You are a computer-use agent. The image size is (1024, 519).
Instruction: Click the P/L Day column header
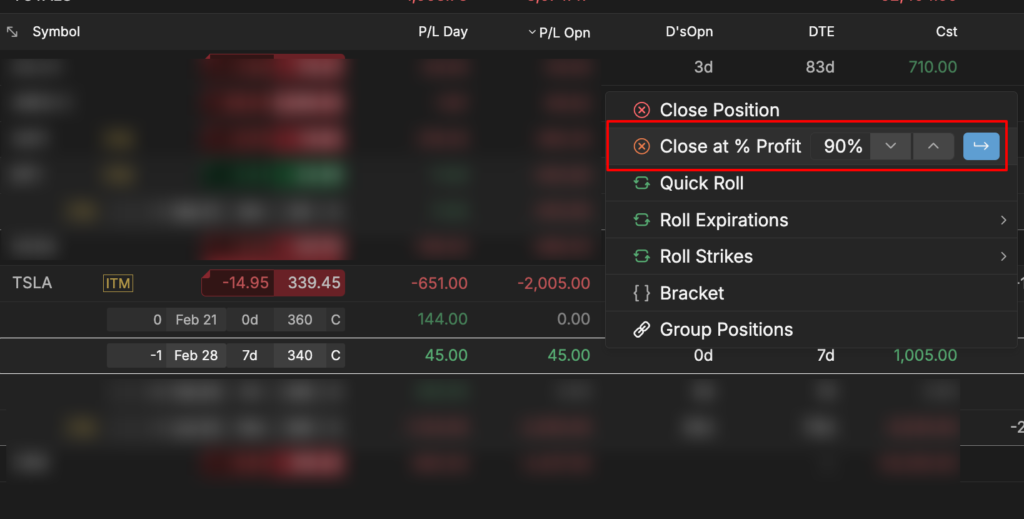(x=443, y=32)
